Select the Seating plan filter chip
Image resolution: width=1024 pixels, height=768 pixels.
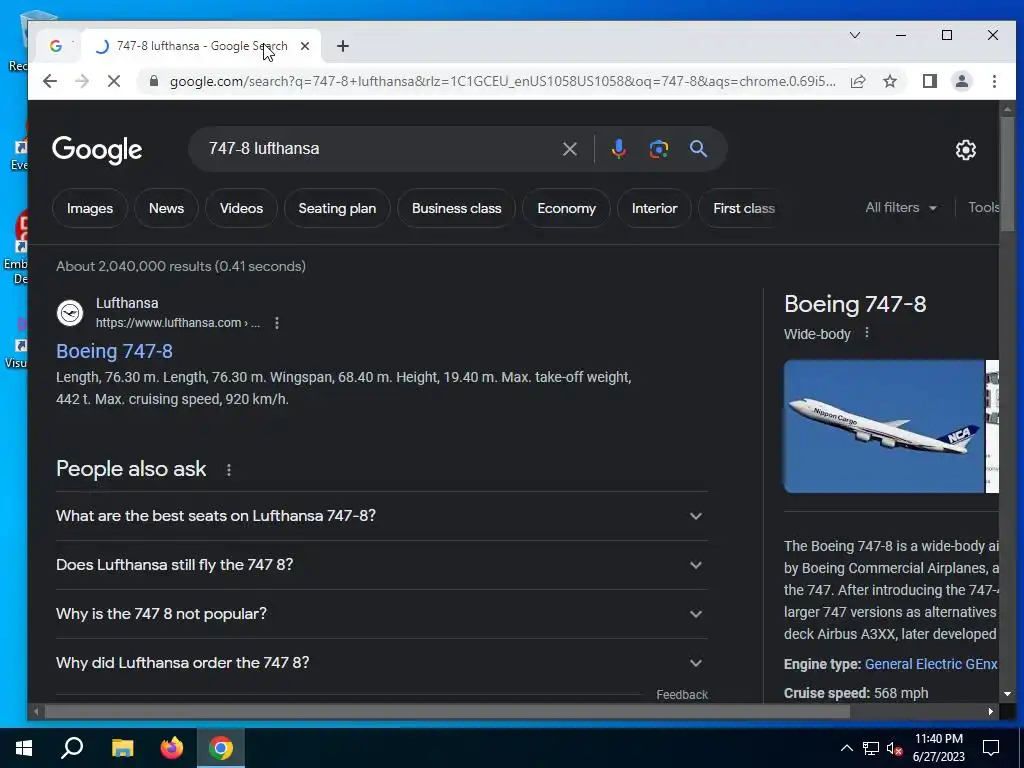coord(337,208)
